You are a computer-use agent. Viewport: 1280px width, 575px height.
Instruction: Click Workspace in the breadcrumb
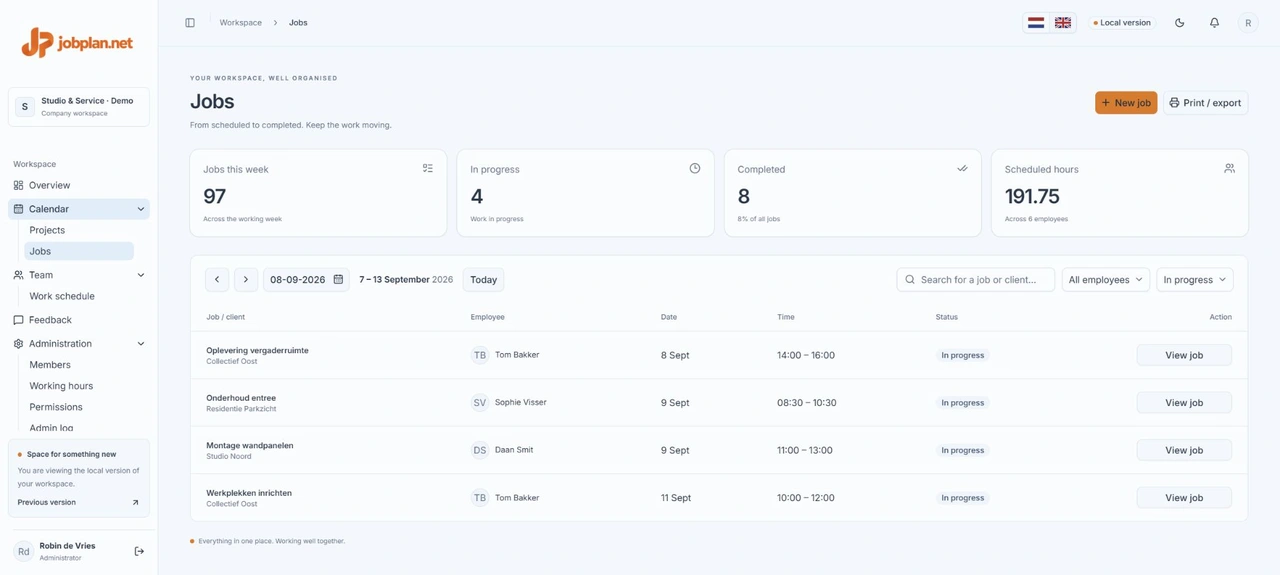click(241, 23)
